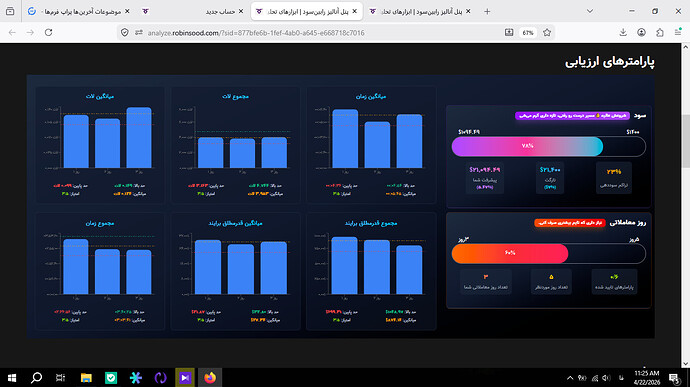Close the حساب جدید tab
Image resolution: width=690 pixels, height=387 pixels.
click(241, 11)
